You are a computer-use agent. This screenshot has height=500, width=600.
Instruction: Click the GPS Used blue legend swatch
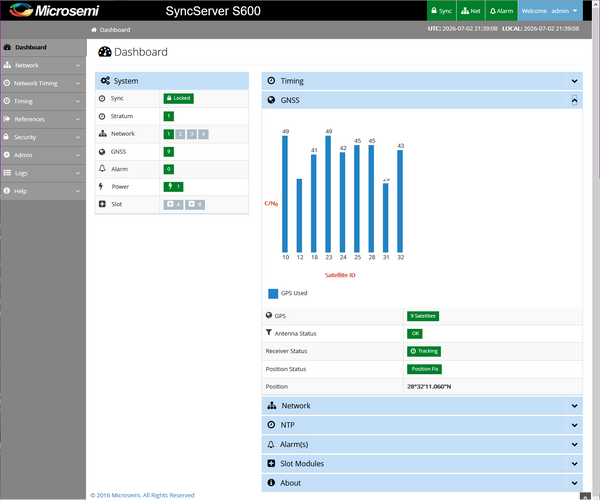tap(273, 293)
